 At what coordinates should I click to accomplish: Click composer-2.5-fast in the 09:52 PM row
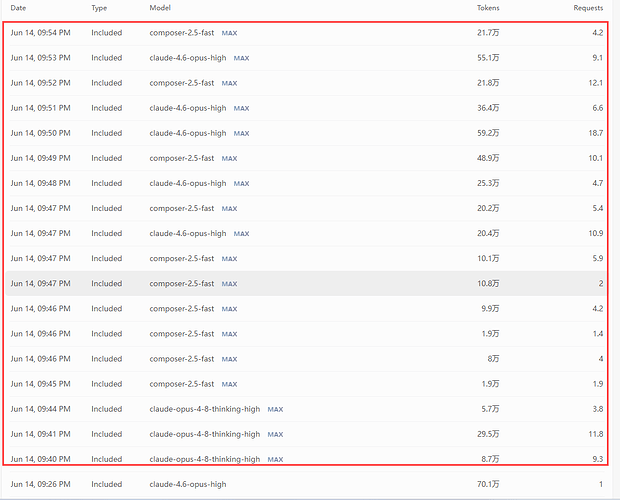coord(182,83)
